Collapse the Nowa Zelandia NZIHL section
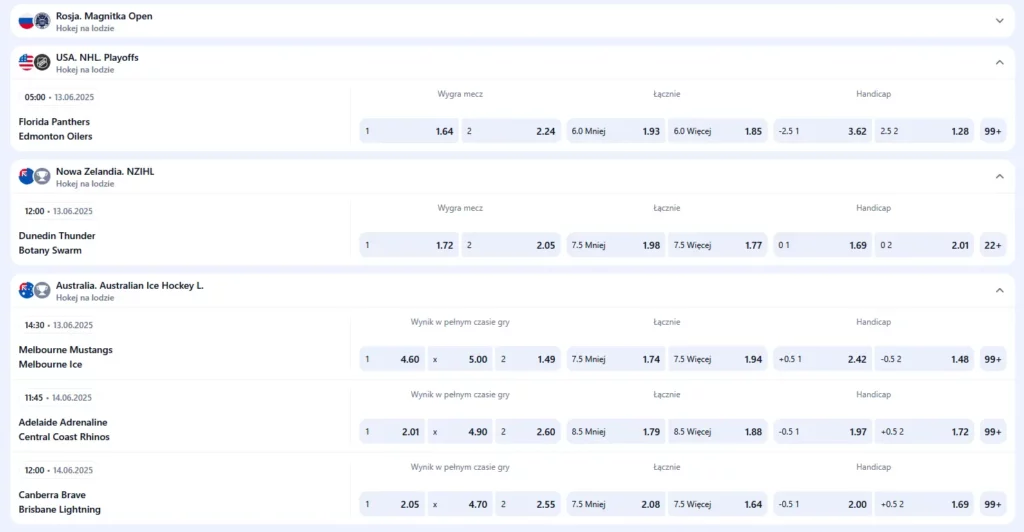The height and width of the screenshot is (532, 1024). pyautogui.click(x=999, y=176)
